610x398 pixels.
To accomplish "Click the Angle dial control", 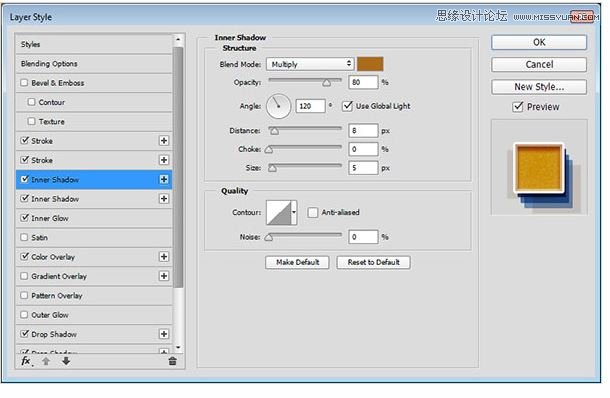I will click(x=279, y=106).
